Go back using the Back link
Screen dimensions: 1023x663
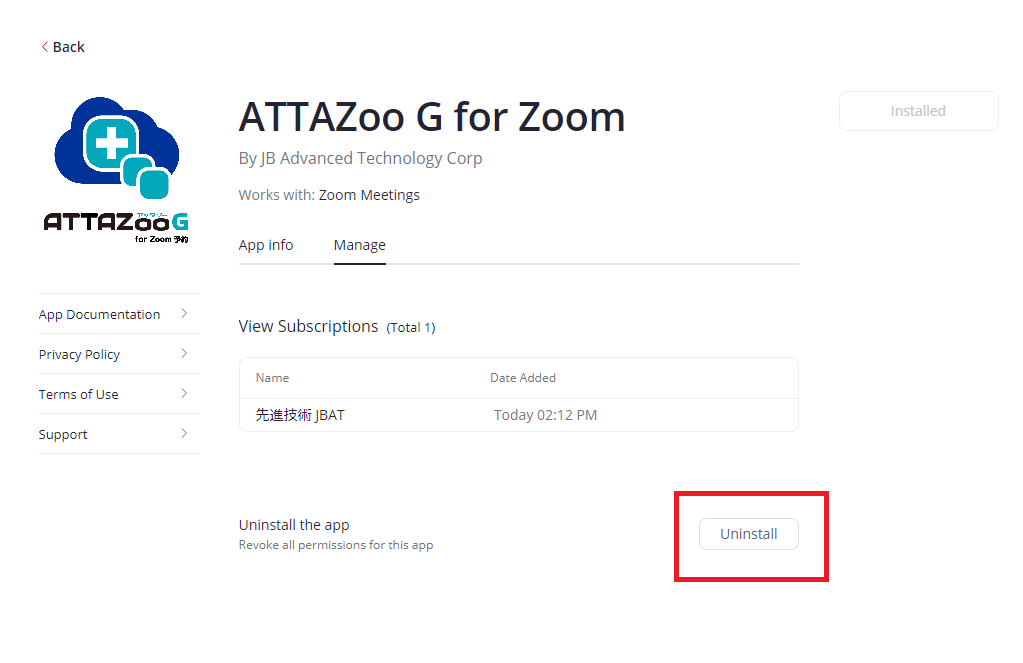click(68, 47)
